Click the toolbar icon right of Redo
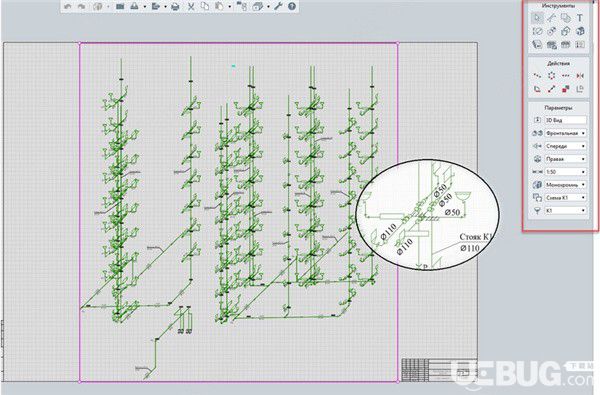The image size is (600, 395). tap(98, 7)
